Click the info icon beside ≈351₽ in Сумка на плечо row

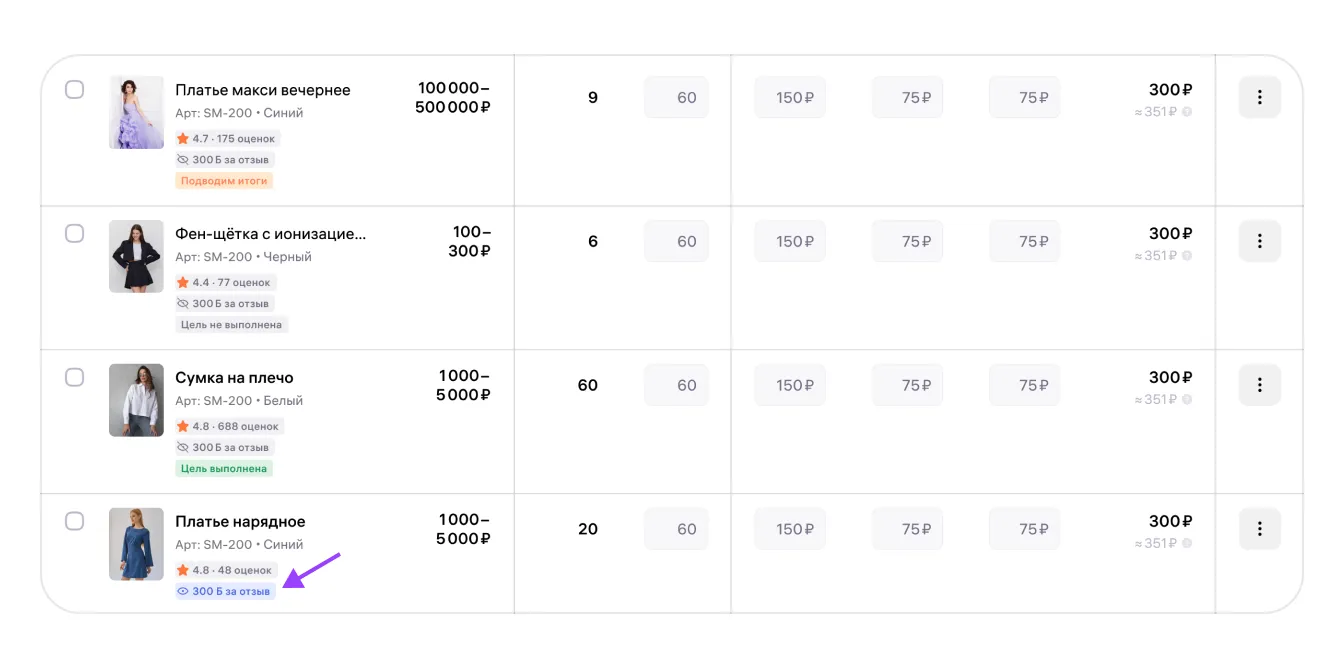pyautogui.click(x=1187, y=400)
